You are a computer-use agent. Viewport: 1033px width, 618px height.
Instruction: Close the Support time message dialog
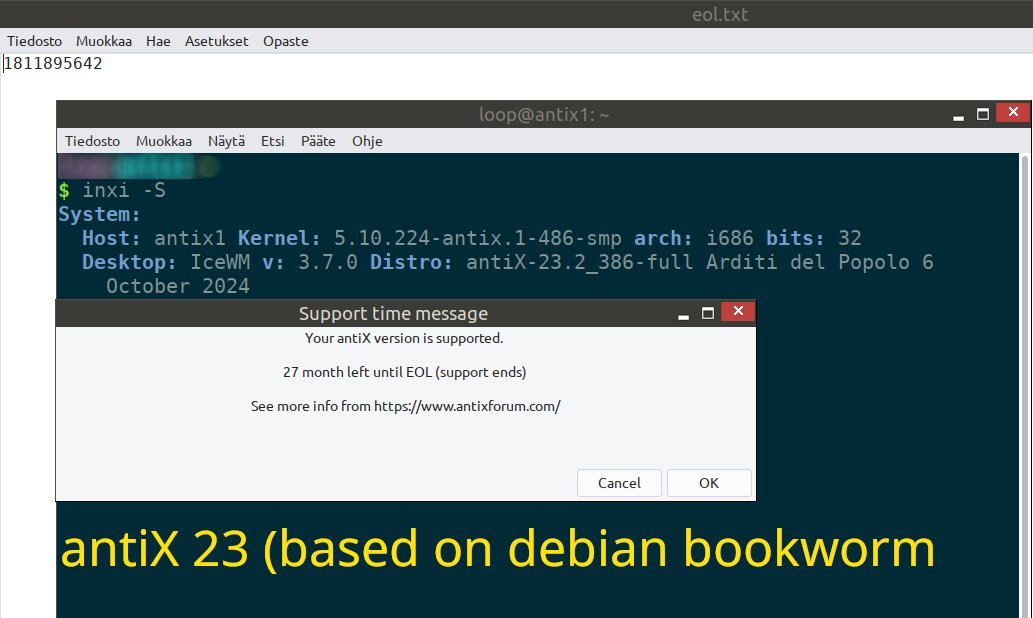pyautogui.click(x=738, y=311)
